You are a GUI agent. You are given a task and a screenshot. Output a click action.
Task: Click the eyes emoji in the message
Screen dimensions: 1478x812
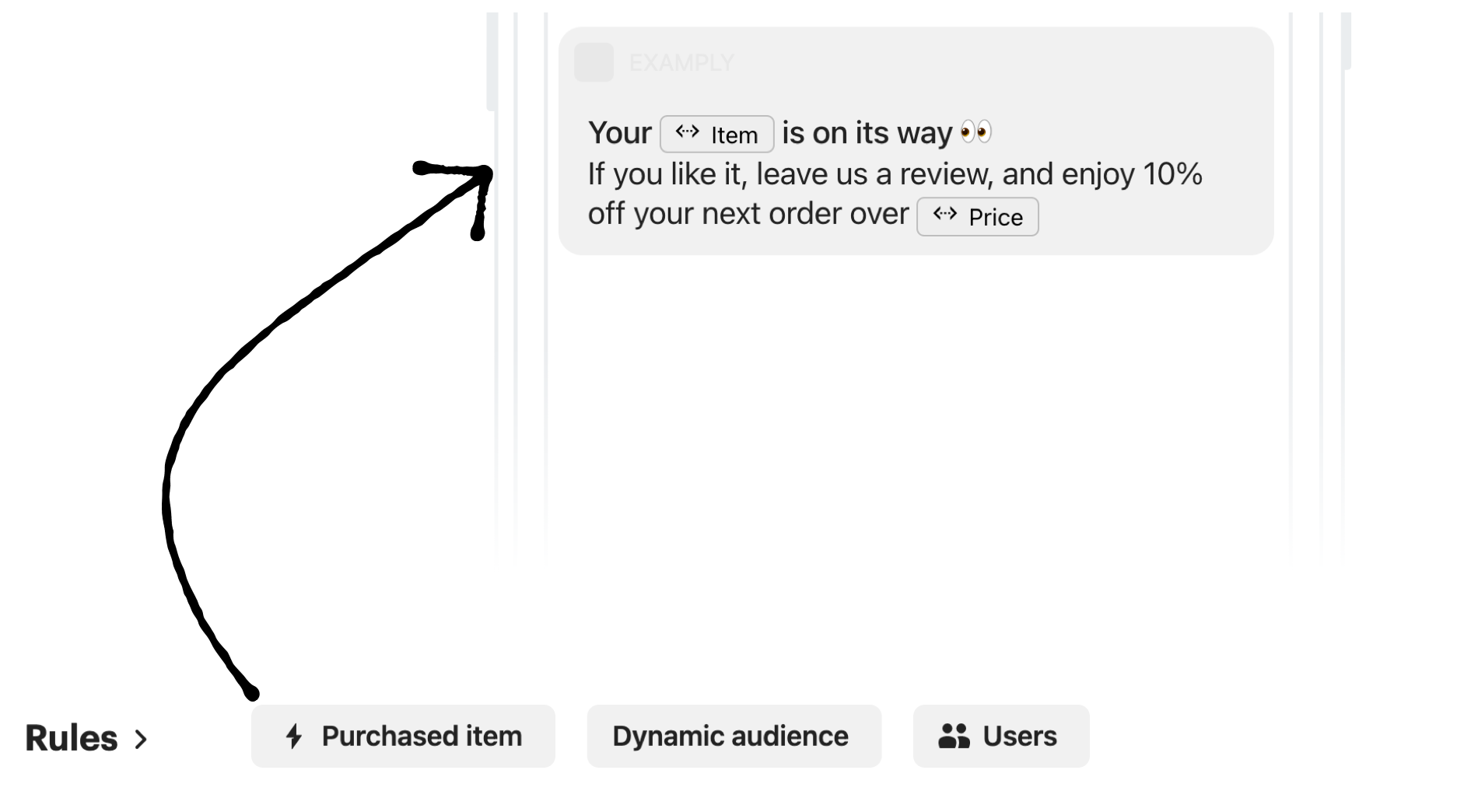(x=975, y=132)
